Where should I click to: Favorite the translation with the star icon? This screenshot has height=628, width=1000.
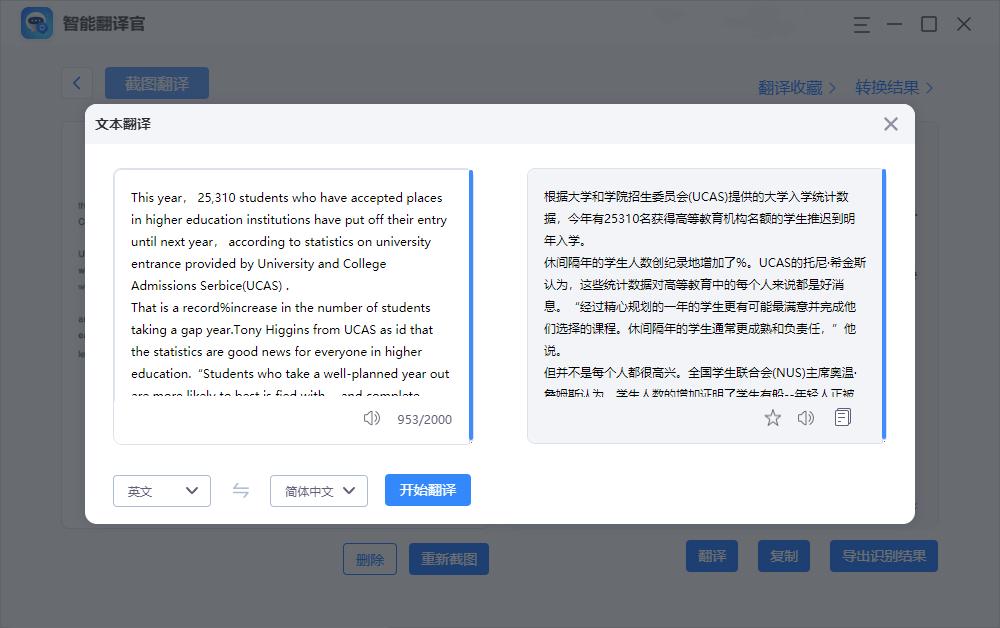tap(772, 418)
